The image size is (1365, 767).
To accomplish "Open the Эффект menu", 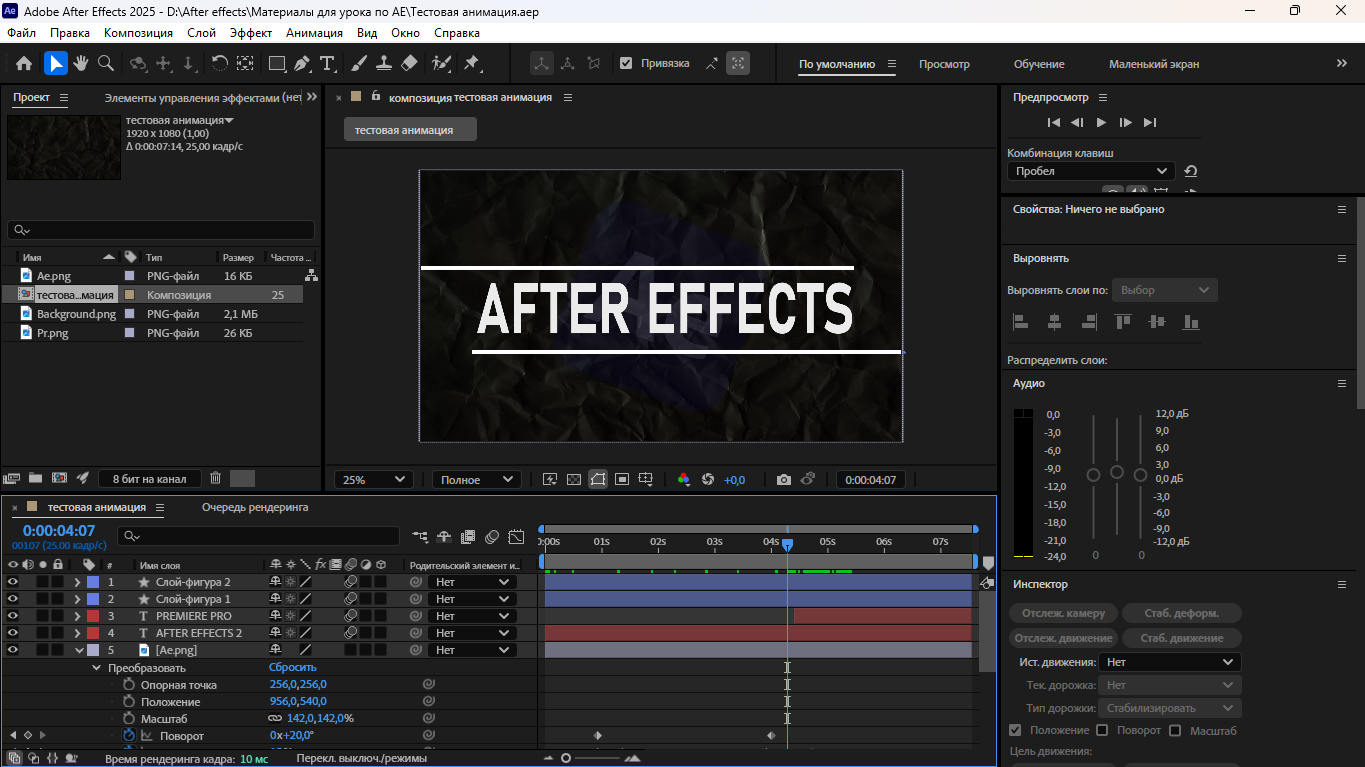I will (x=250, y=32).
